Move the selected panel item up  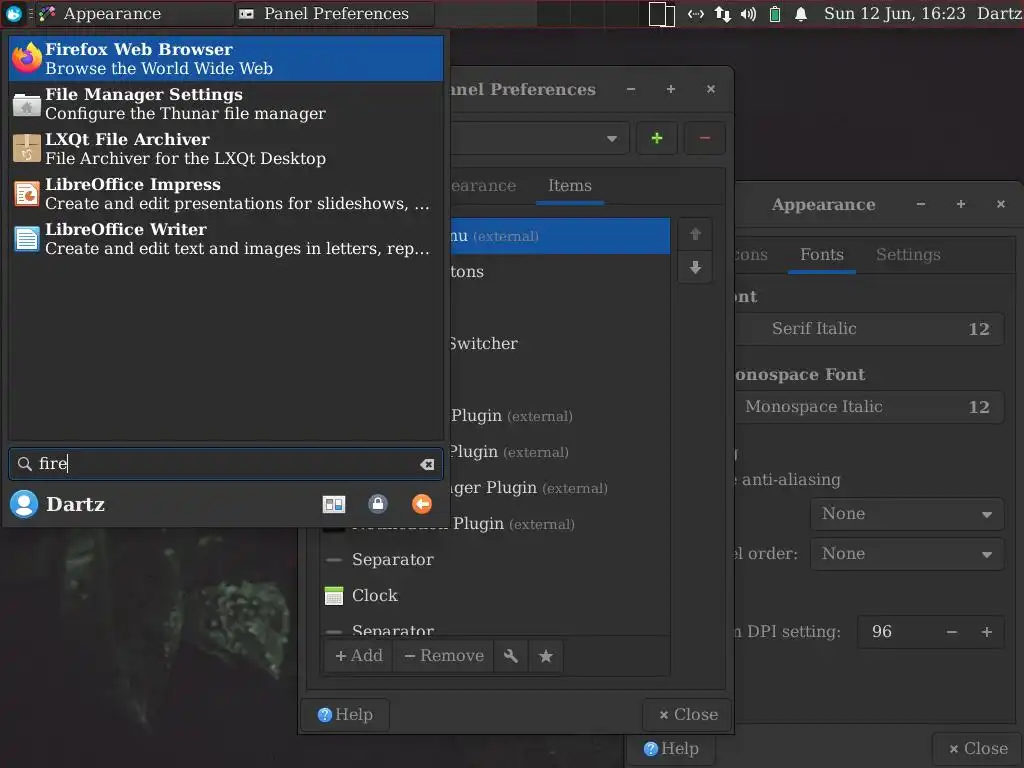tap(696, 234)
